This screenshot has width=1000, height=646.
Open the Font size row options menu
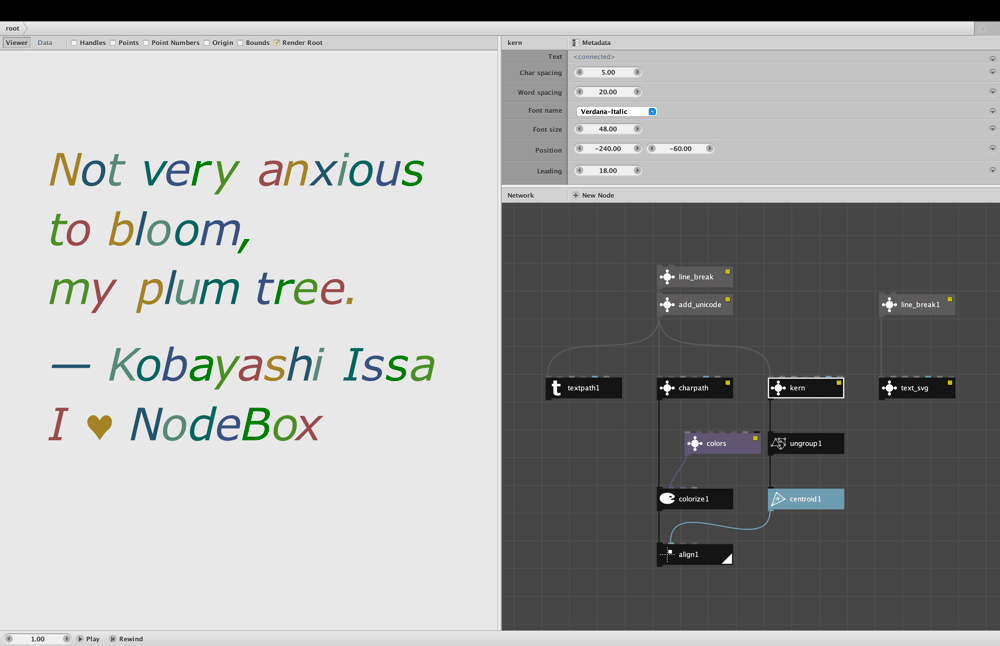click(992, 129)
